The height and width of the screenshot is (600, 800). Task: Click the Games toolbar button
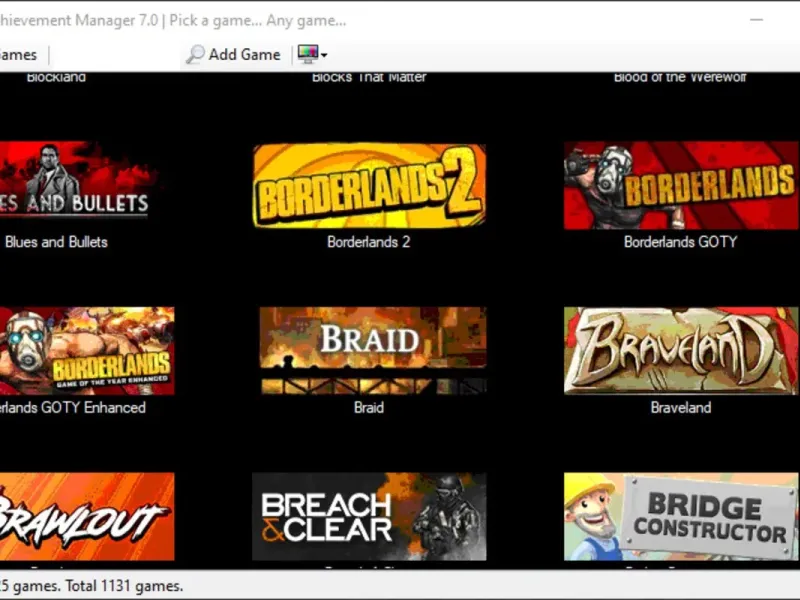point(18,55)
